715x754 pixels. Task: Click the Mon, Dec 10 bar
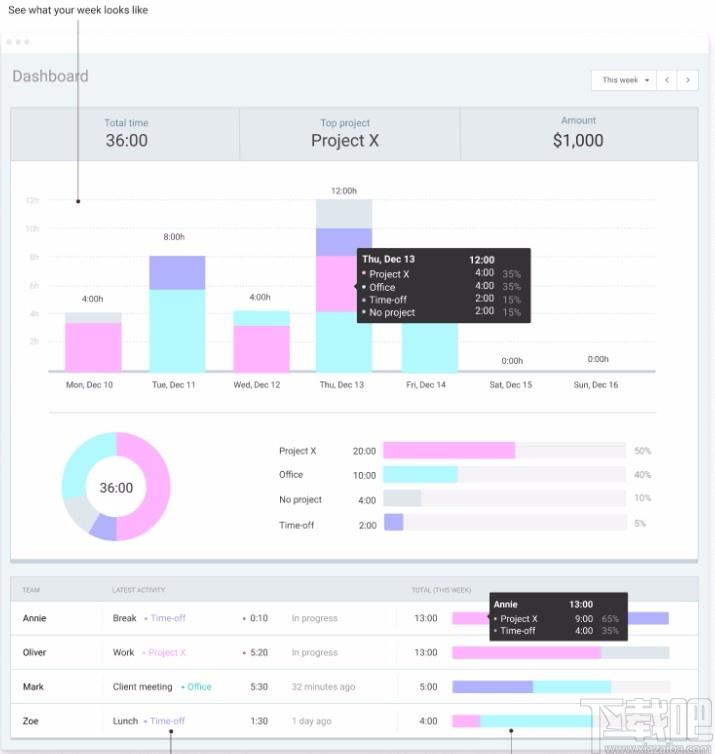pos(93,342)
